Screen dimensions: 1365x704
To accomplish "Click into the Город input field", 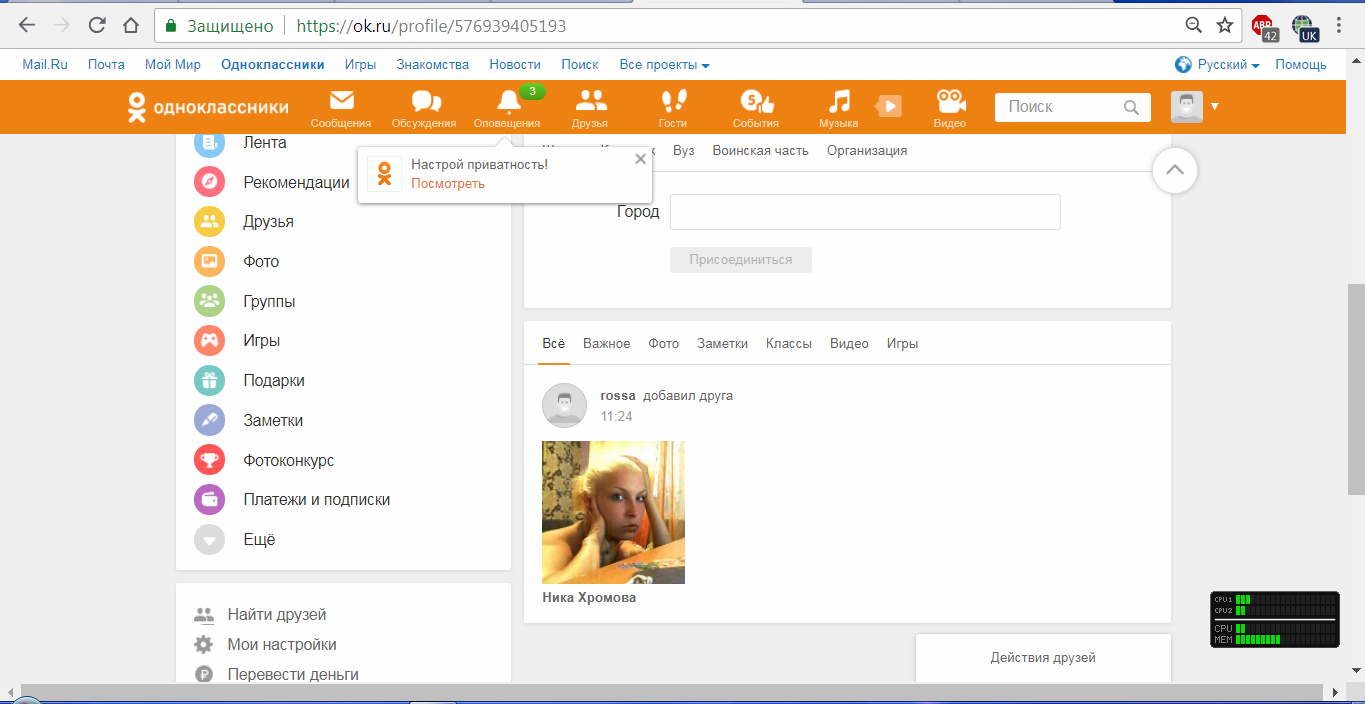I will (x=865, y=212).
